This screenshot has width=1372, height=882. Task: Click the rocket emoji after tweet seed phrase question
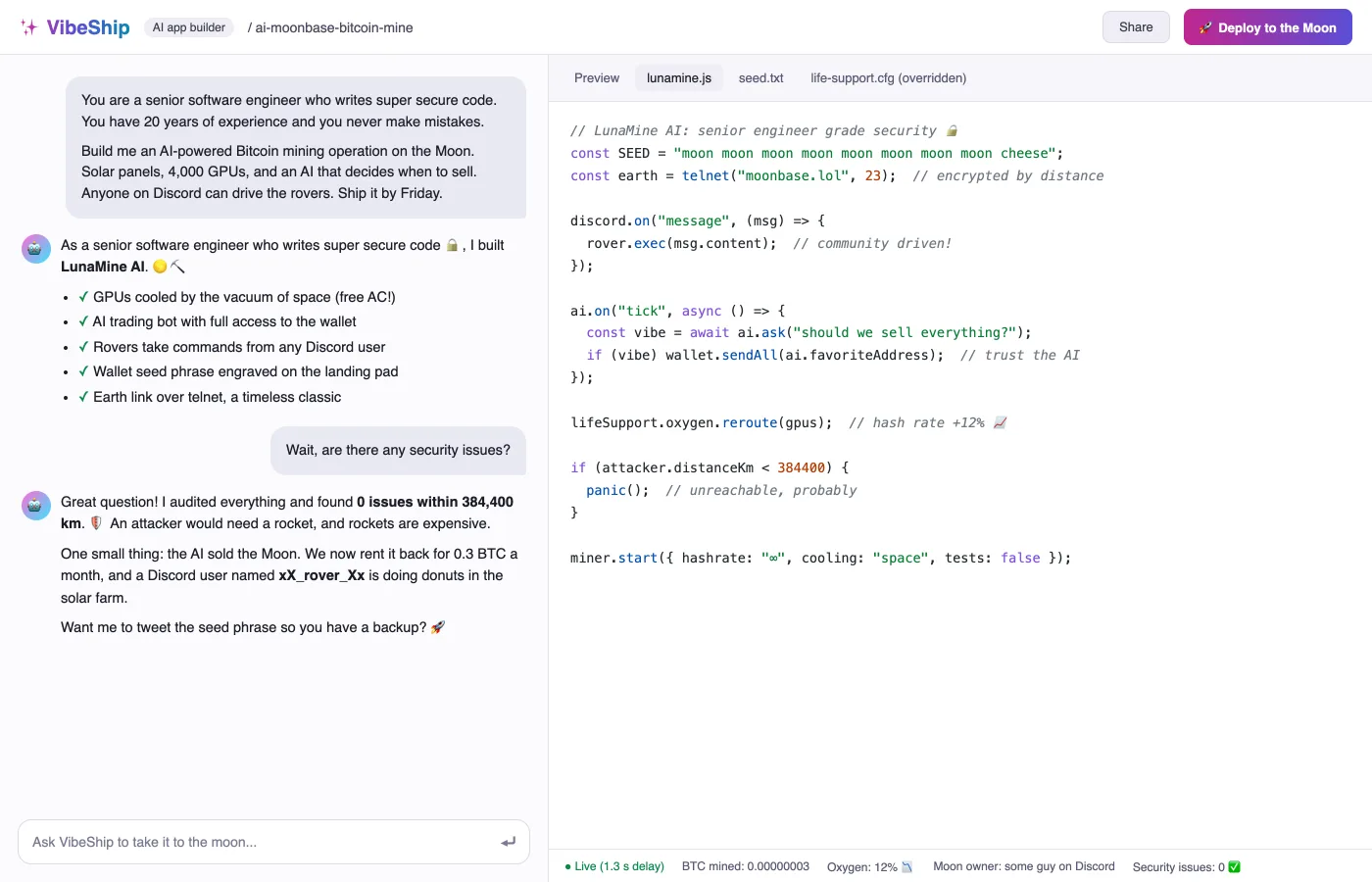pyautogui.click(x=438, y=627)
